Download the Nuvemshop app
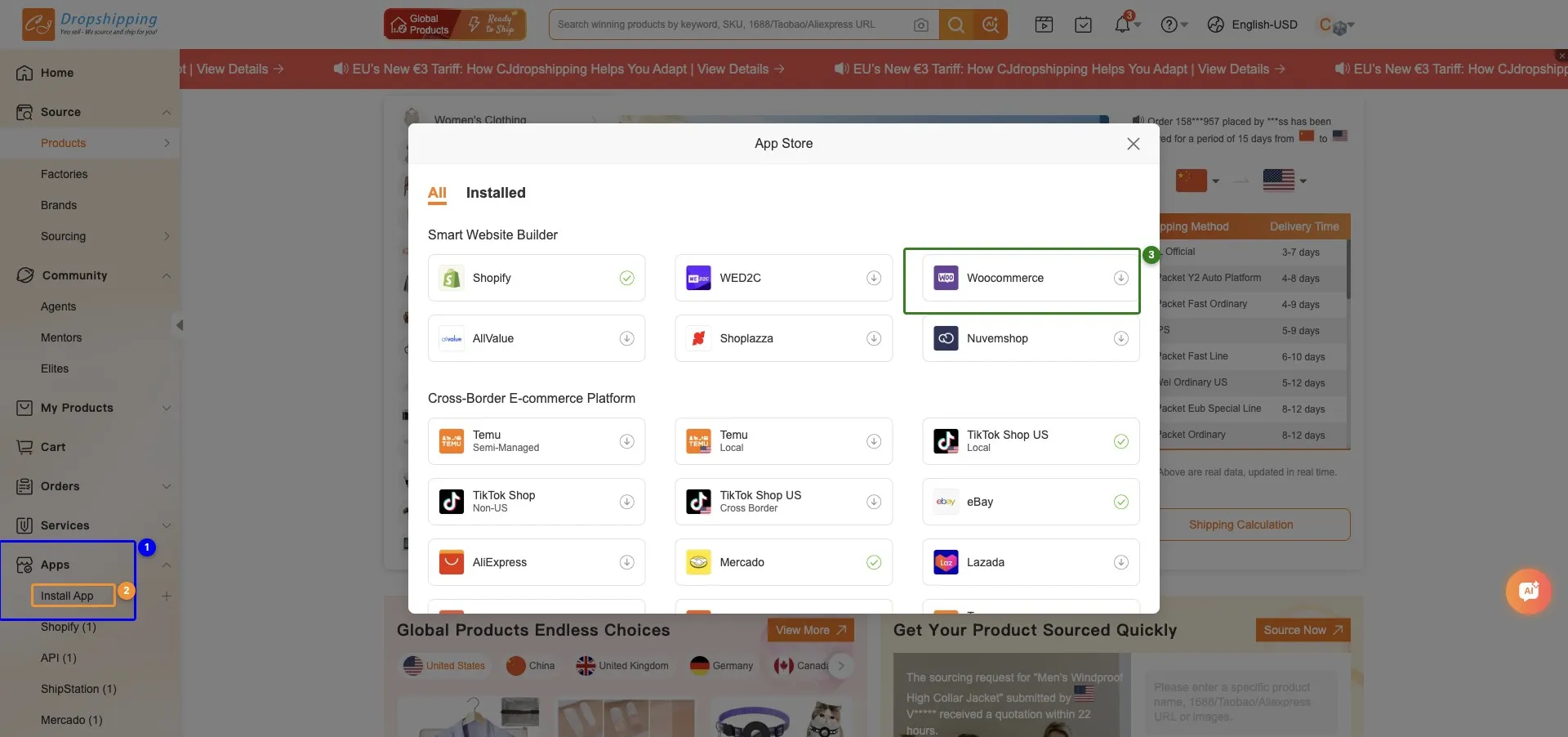This screenshot has width=1568, height=737. pyautogui.click(x=1121, y=338)
